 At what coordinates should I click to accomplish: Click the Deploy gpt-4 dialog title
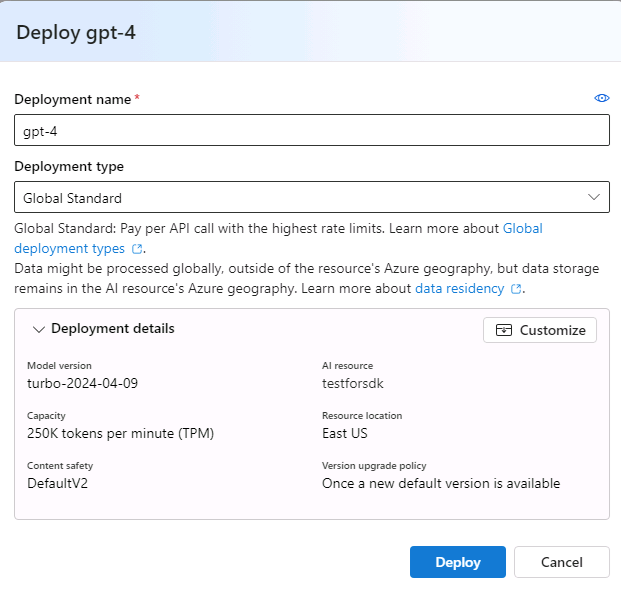tap(76, 32)
